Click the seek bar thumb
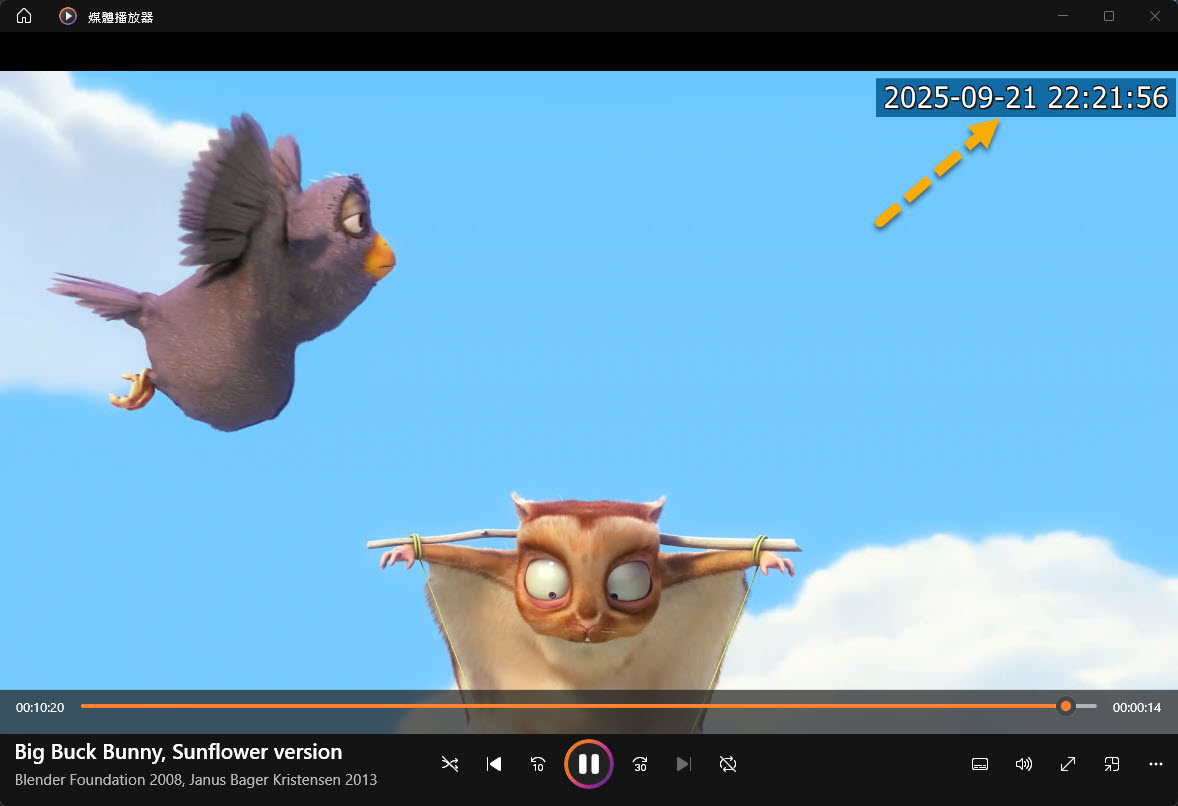Screen dimensions: 1178x806 click(x=1065, y=706)
